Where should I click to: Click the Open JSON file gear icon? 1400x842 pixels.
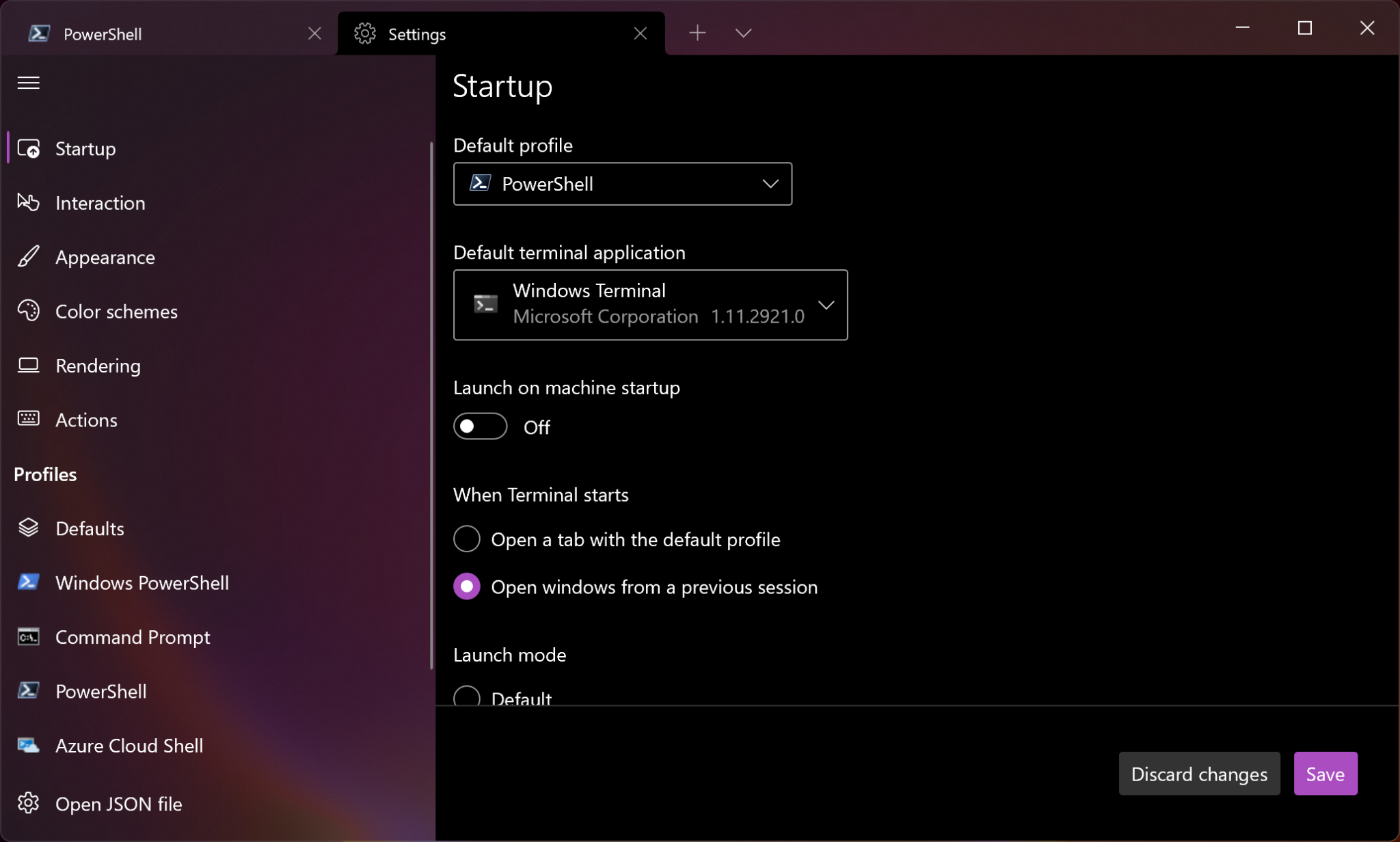click(x=28, y=803)
